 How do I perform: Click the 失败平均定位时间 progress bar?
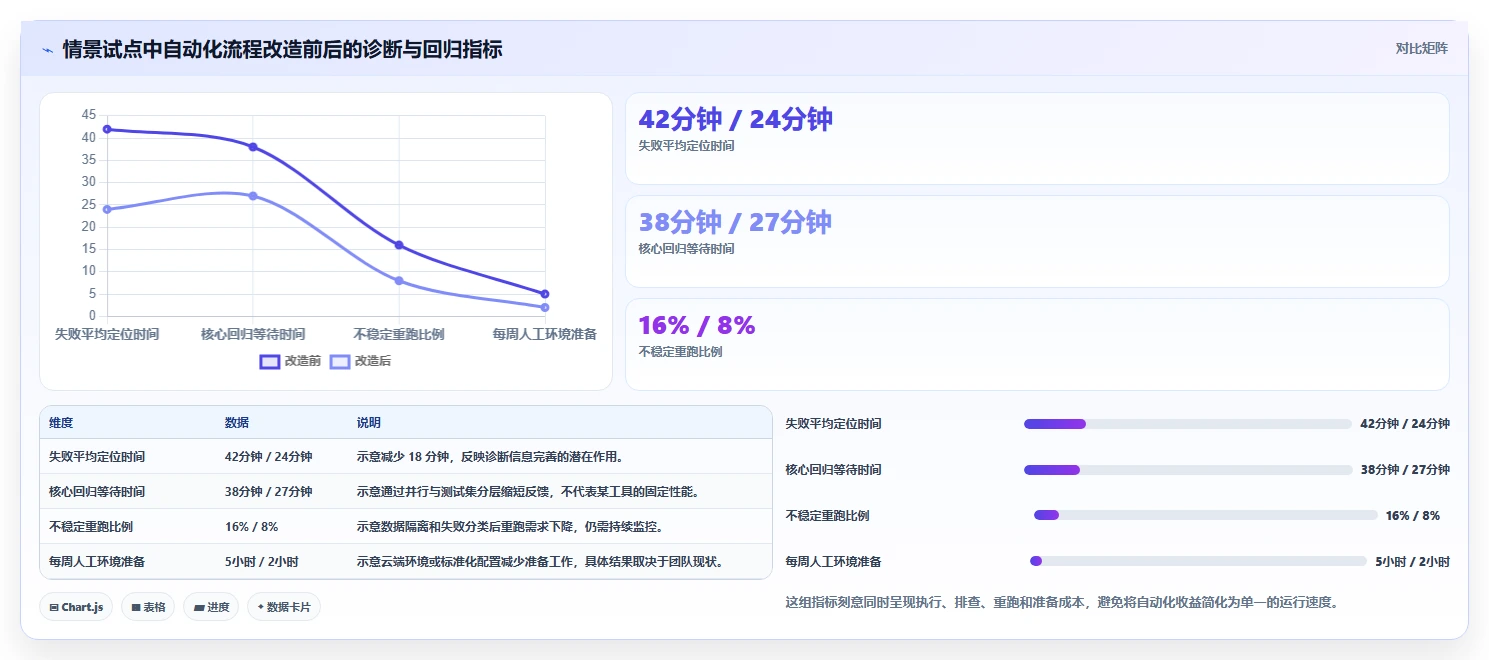tap(1188, 424)
